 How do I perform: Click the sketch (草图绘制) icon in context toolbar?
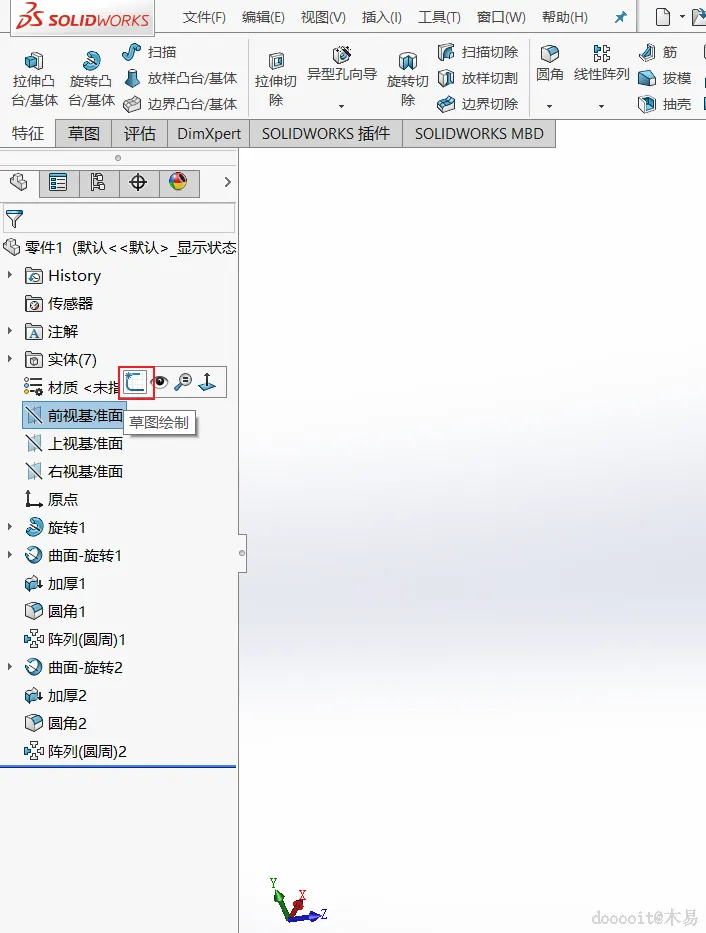click(x=136, y=382)
